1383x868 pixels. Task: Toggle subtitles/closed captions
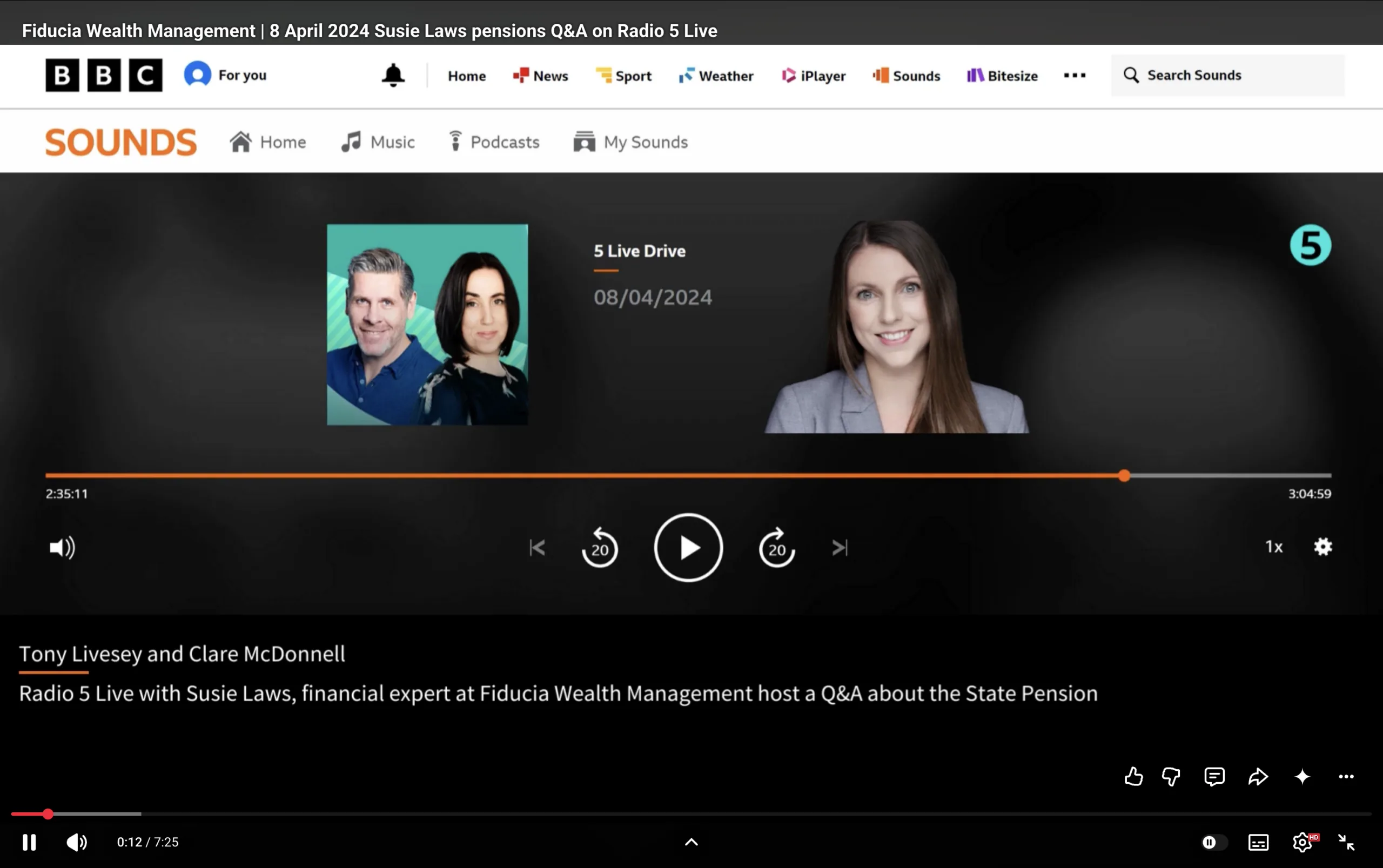tap(1258, 842)
